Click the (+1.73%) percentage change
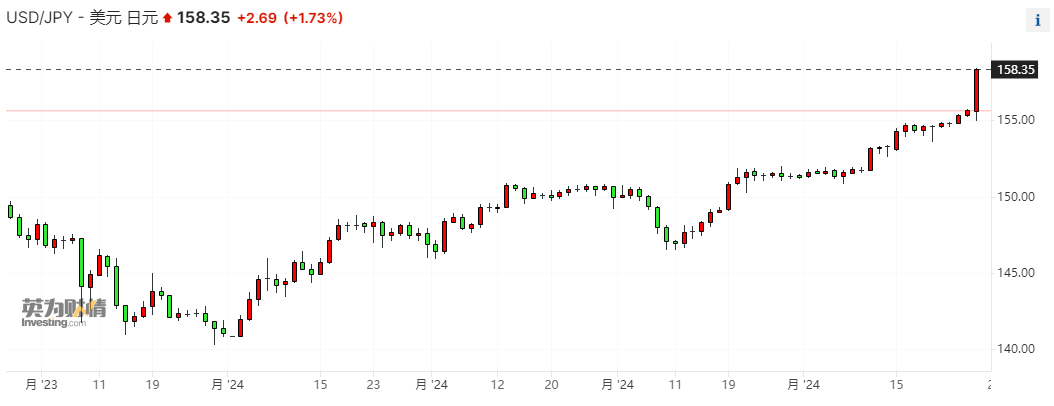The image size is (1054, 406). [313, 18]
